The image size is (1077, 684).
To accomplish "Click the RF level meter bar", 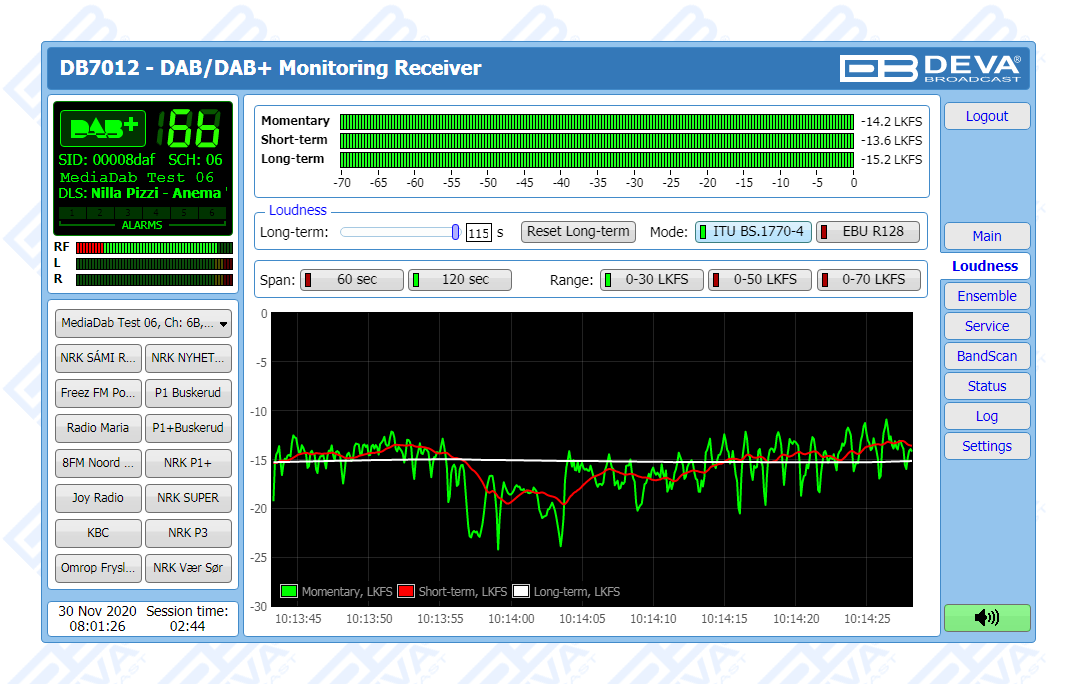I will point(154,247).
